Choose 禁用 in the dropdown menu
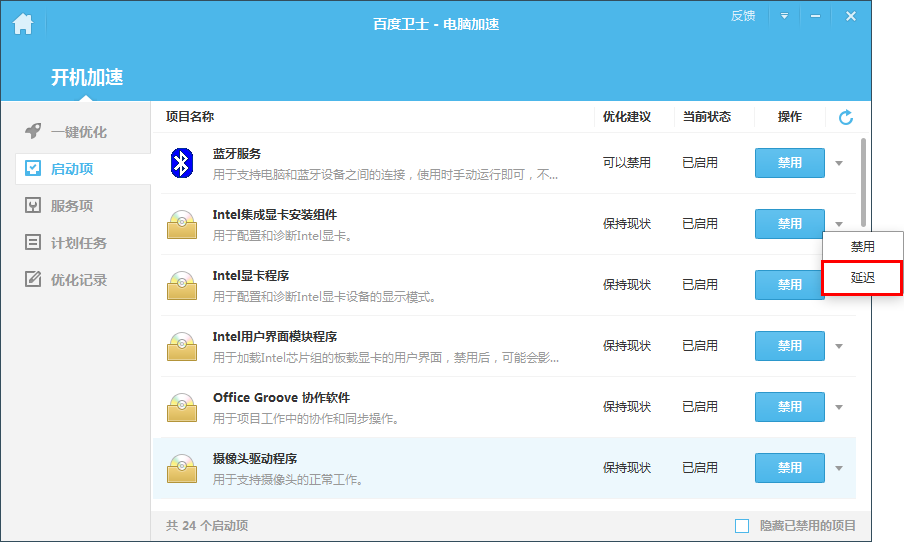Image resolution: width=904 pixels, height=542 pixels. pyautogui.click(x=862, y=247)
